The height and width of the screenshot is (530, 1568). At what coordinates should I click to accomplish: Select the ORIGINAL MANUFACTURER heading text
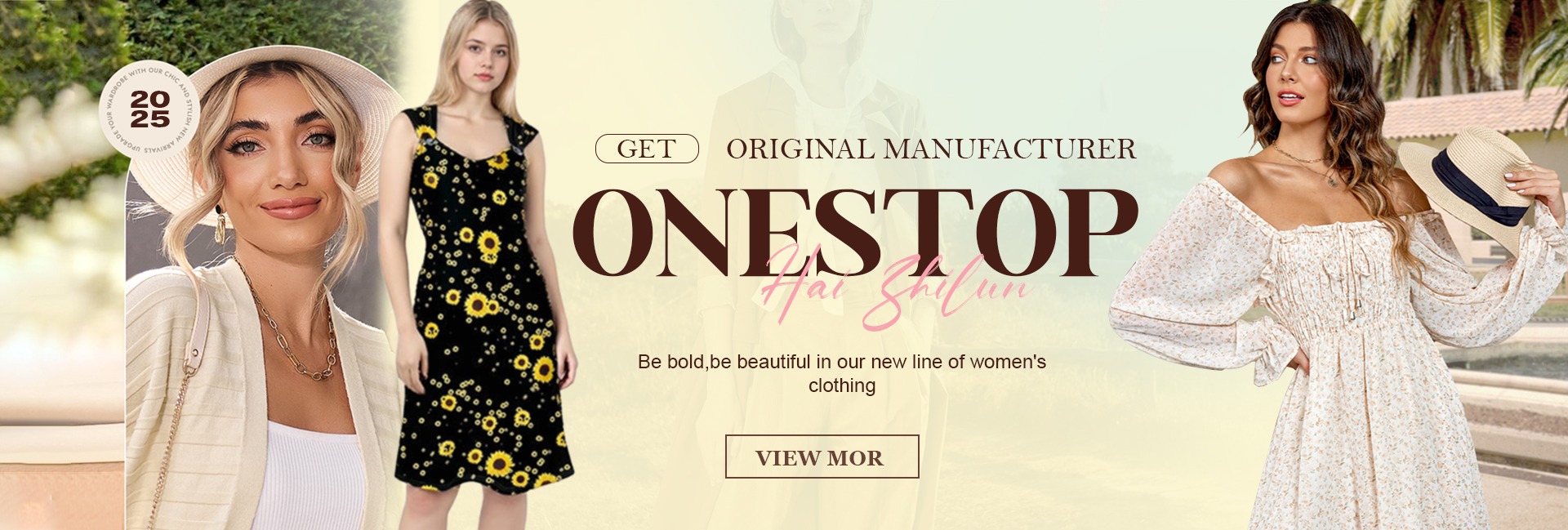[931, 149]
